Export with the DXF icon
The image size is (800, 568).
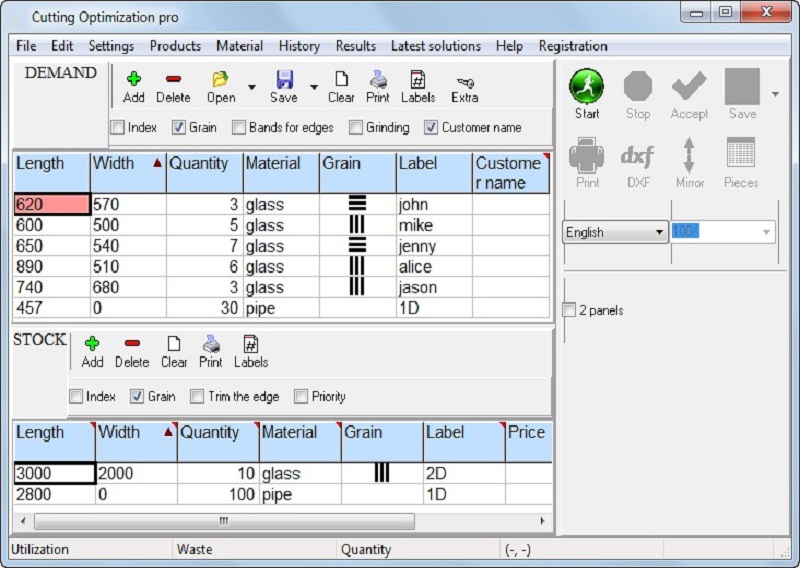(638, 156)
